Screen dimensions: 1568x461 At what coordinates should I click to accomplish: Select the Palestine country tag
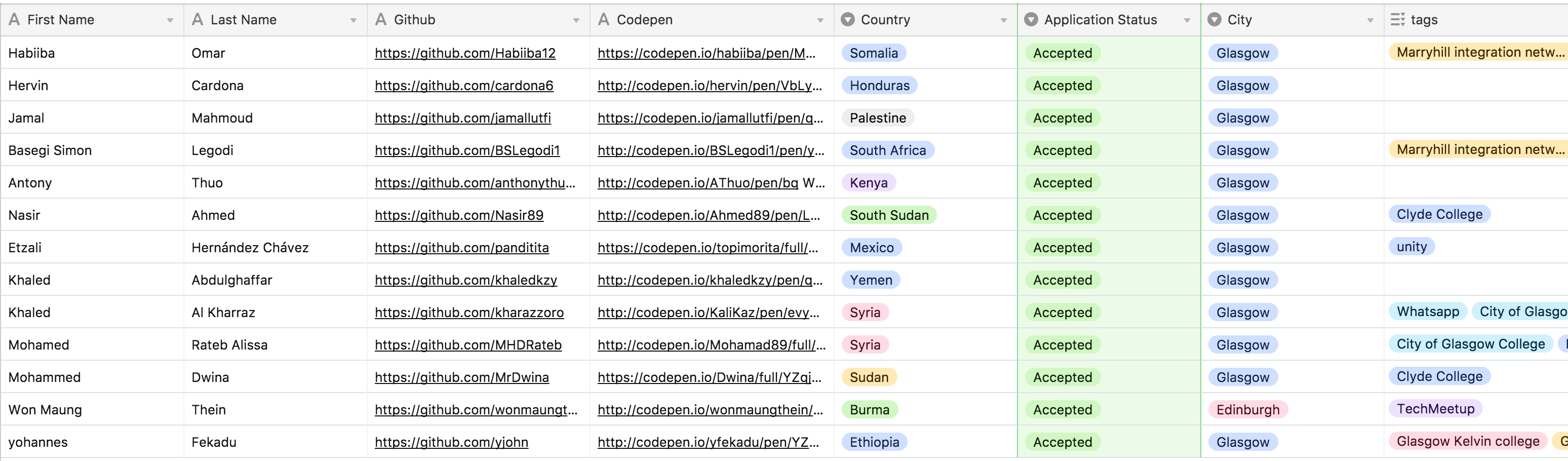tap(877, 118)
